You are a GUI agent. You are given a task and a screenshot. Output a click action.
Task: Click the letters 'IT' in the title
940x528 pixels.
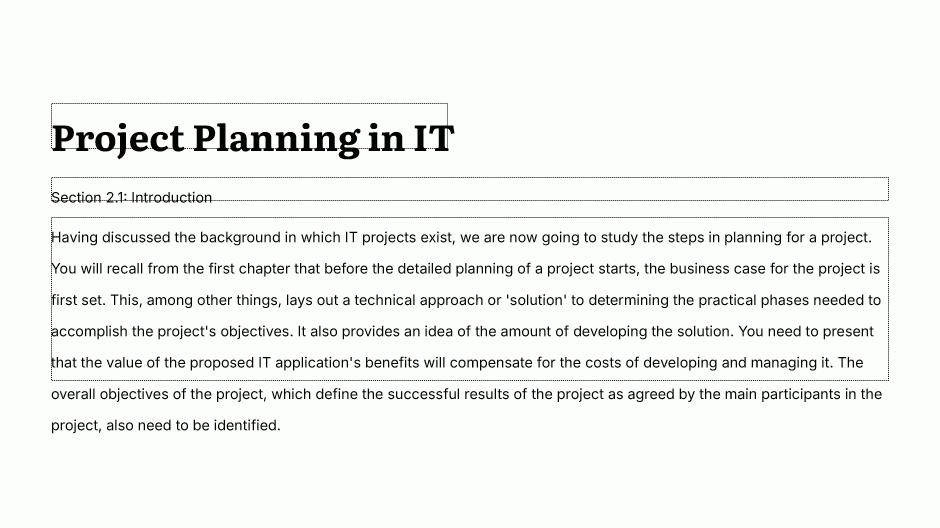click(x=433, y=138)
